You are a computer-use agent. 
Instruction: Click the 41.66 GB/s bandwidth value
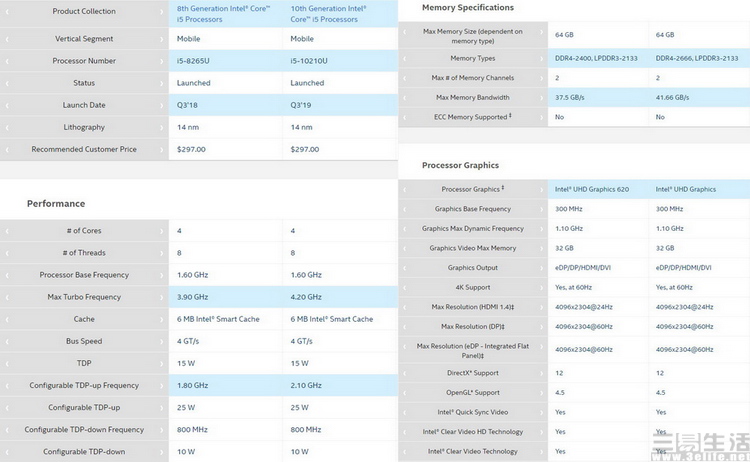tap(672, 98)
